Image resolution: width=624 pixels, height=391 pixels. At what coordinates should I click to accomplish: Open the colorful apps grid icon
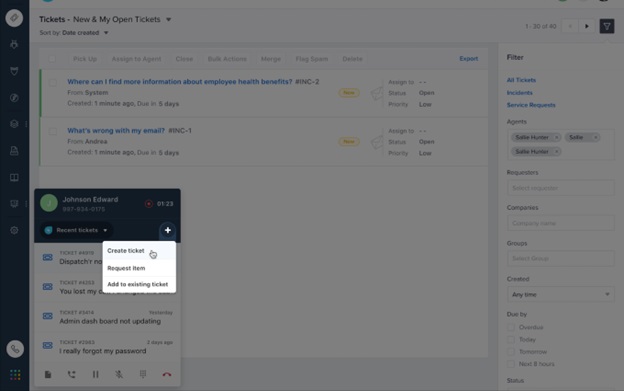coord(15,375)
